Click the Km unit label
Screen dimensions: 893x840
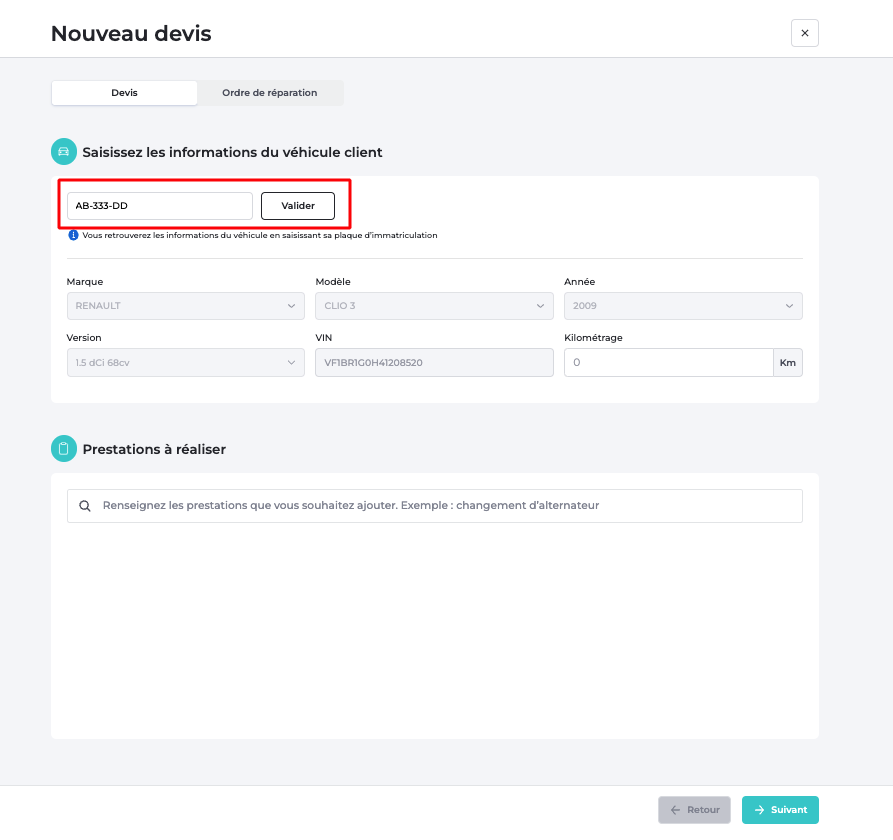click(788, 362)
